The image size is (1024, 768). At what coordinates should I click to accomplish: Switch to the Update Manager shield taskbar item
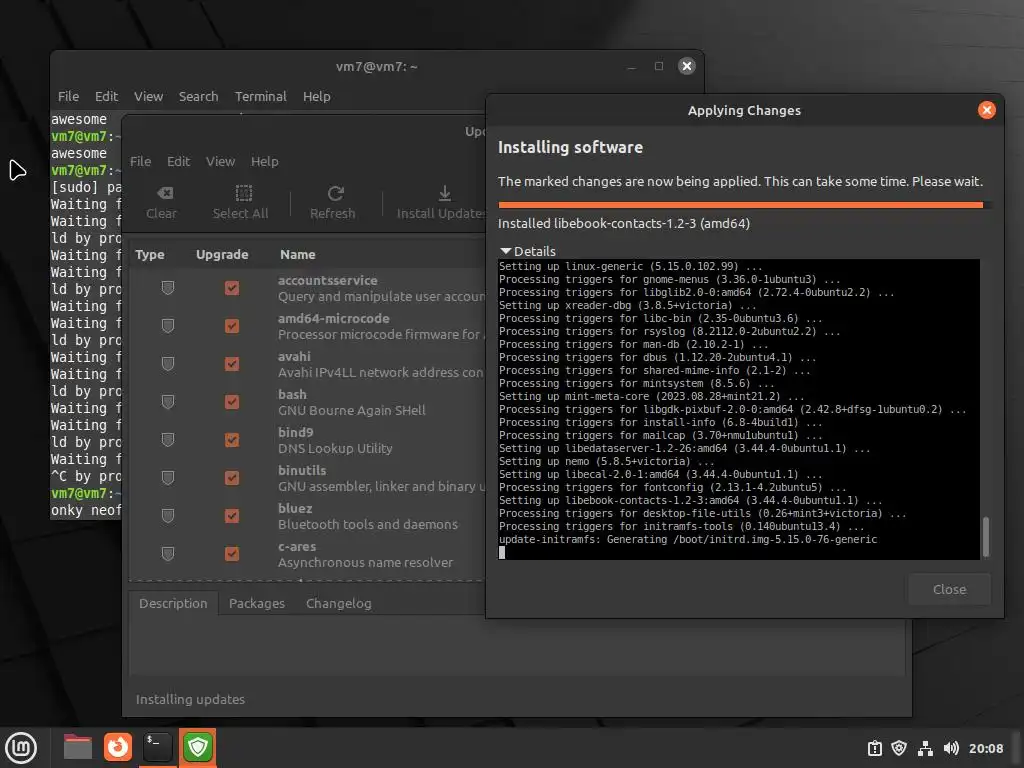pos(198,747)
